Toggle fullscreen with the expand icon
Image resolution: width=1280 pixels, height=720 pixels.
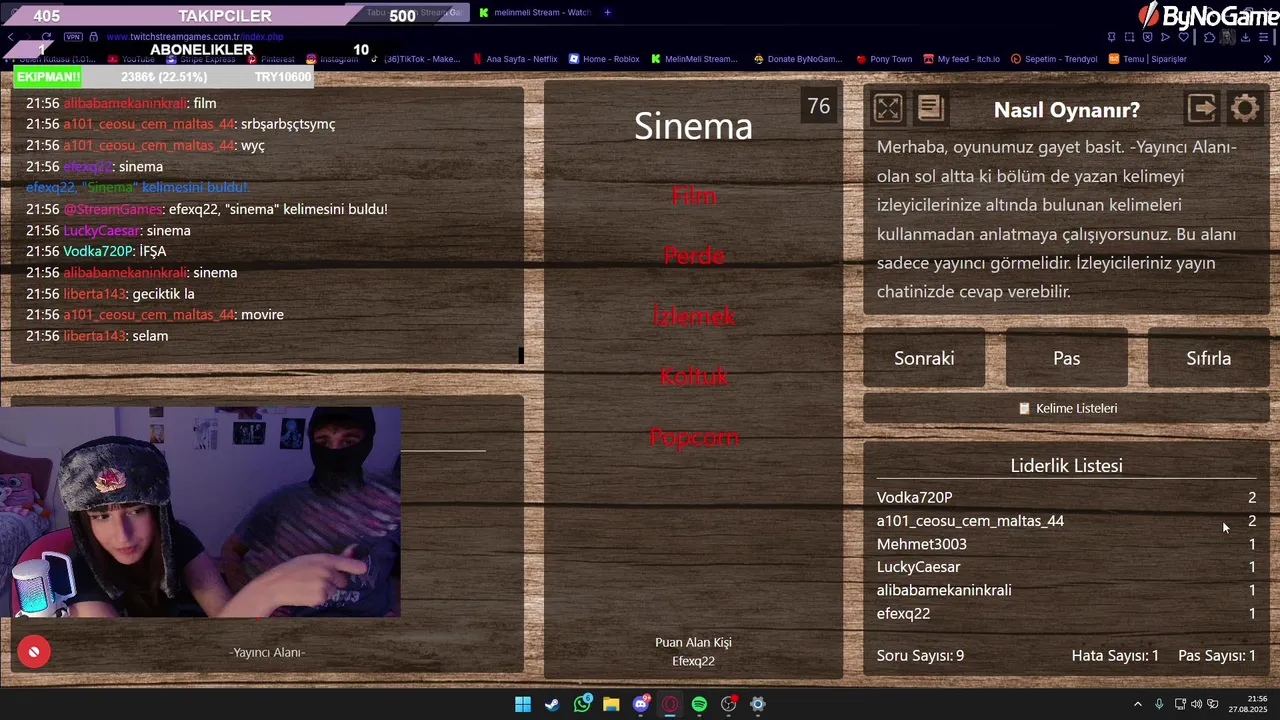(888, 108)
